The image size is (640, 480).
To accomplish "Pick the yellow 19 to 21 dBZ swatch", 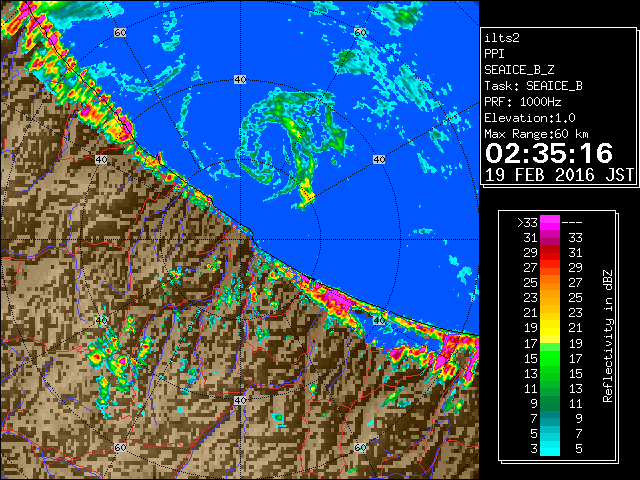I will (x=550, y=328).
